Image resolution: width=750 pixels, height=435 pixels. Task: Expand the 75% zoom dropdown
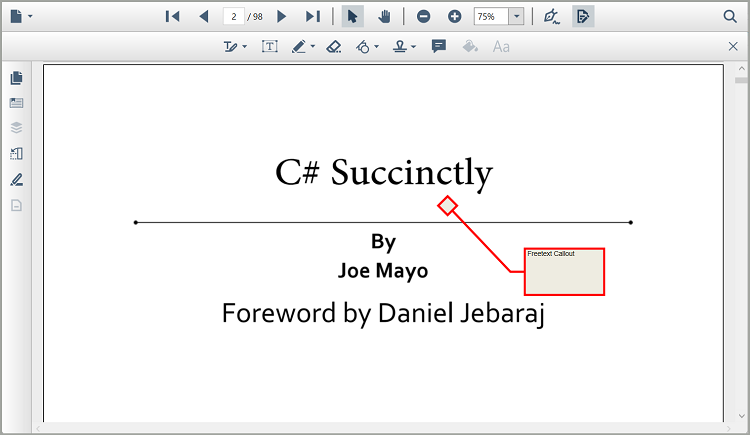point(516,17)
